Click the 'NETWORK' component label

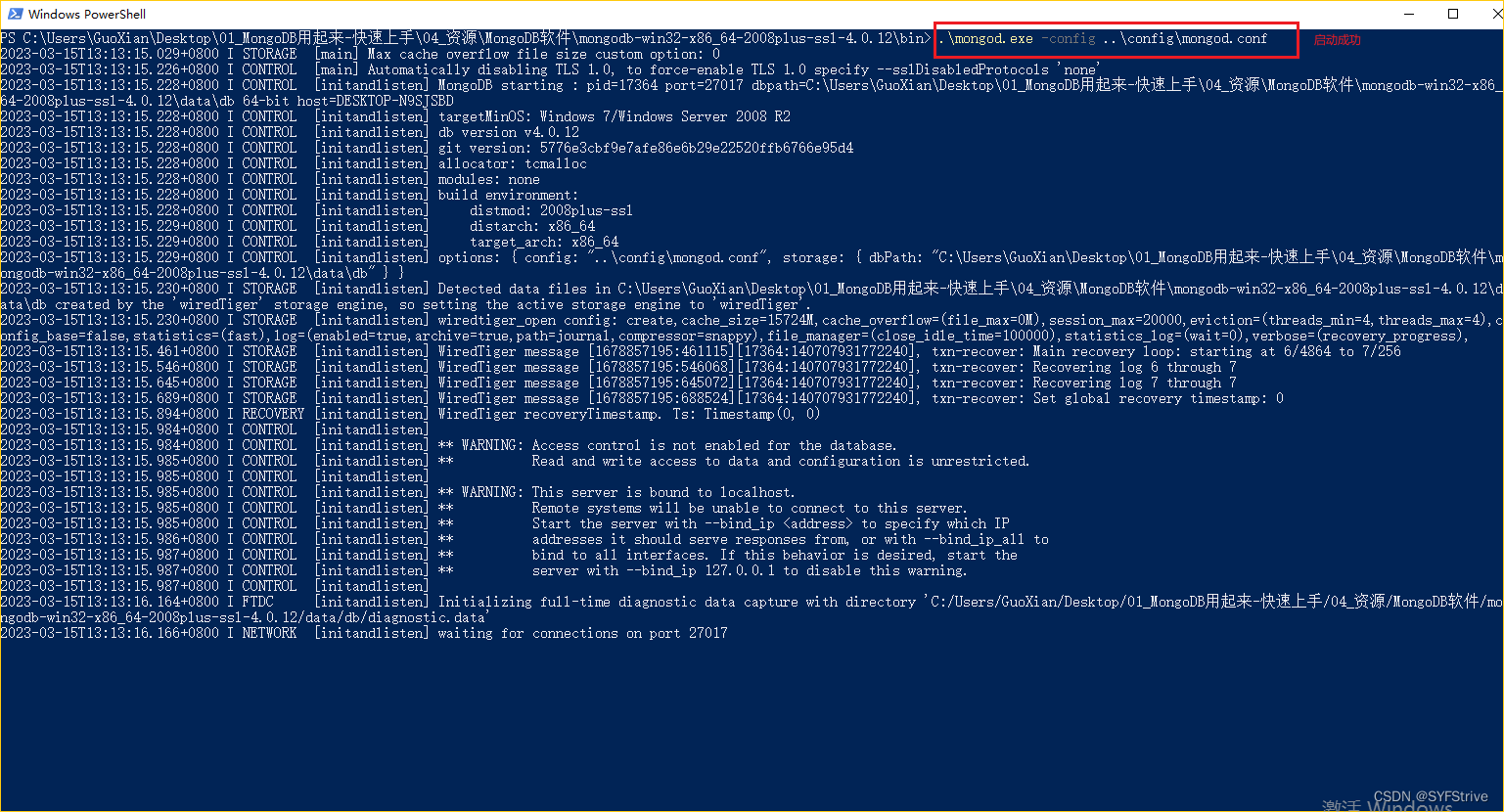click(270, 633)
